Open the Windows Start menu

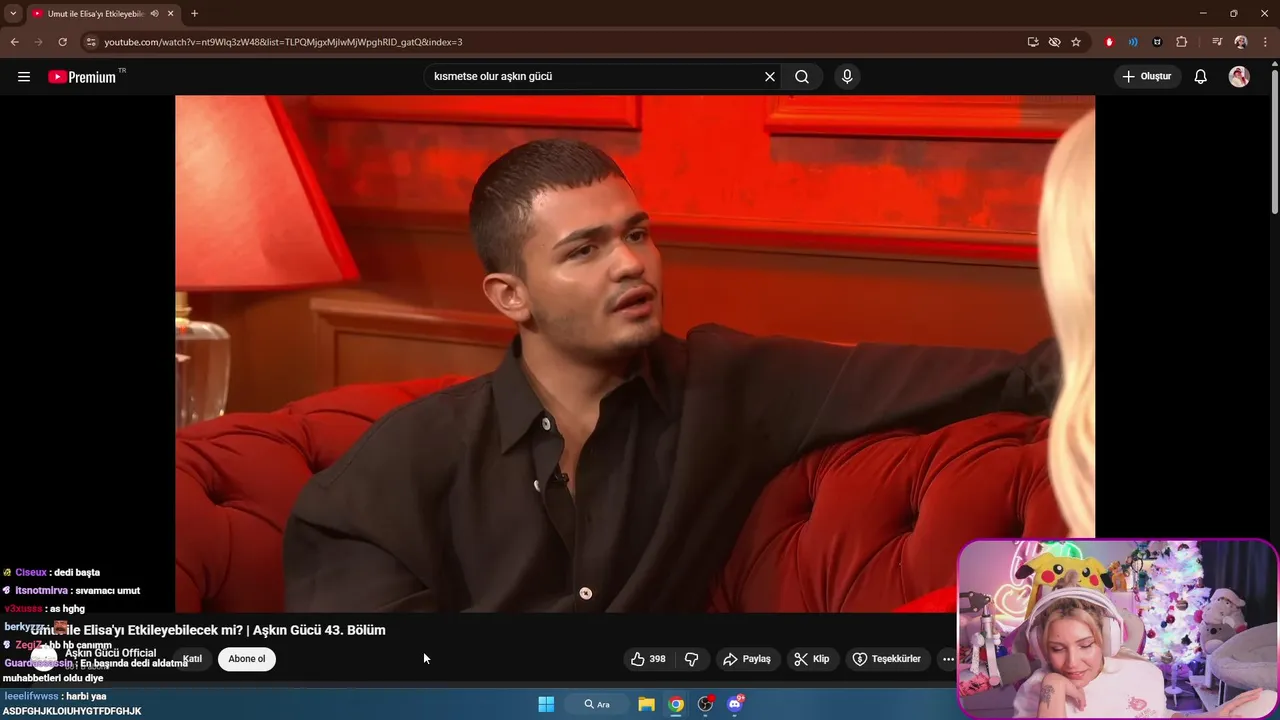coord(546,704)
